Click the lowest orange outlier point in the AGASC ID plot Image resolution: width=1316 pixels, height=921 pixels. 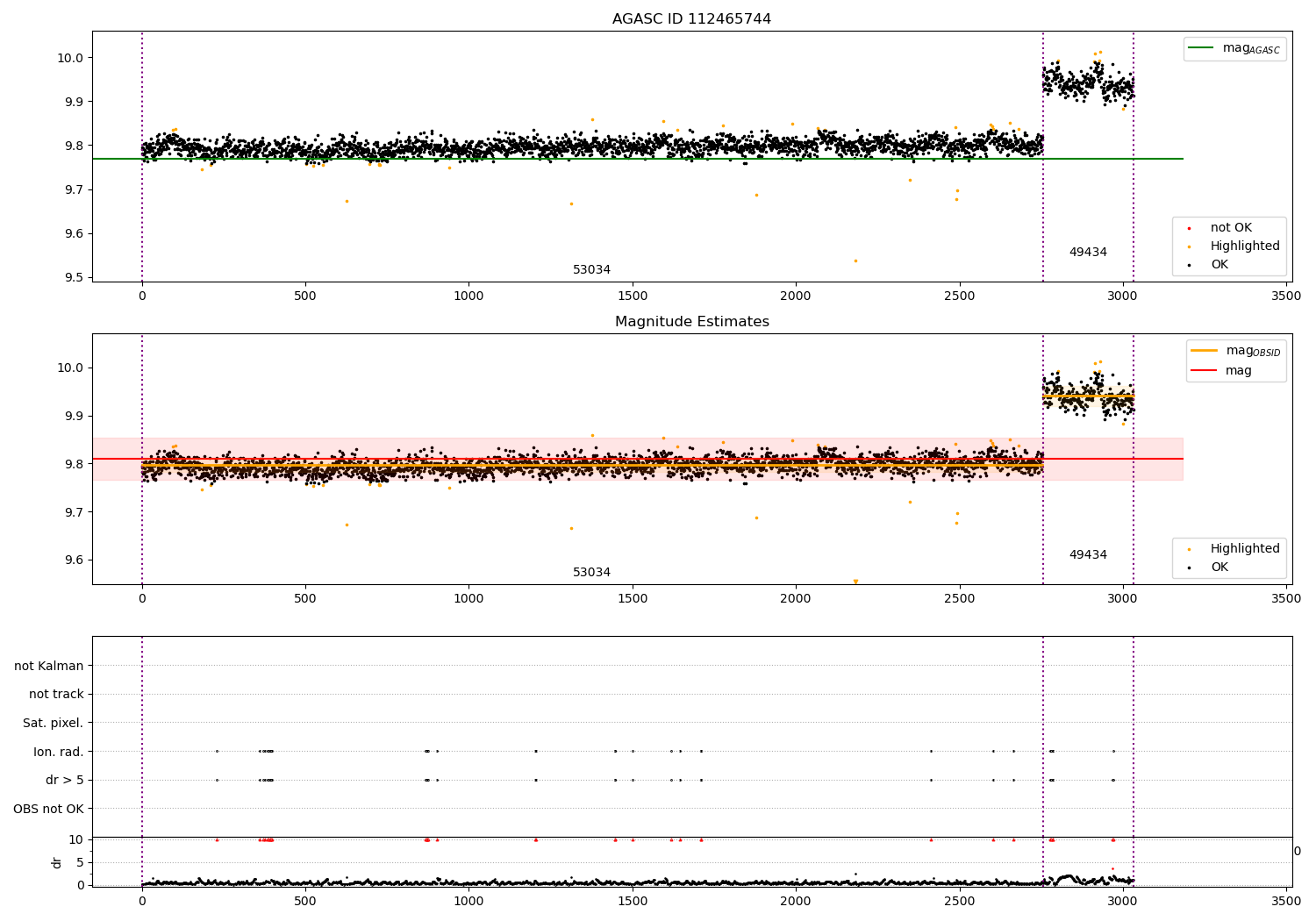[x=855, y=261]
